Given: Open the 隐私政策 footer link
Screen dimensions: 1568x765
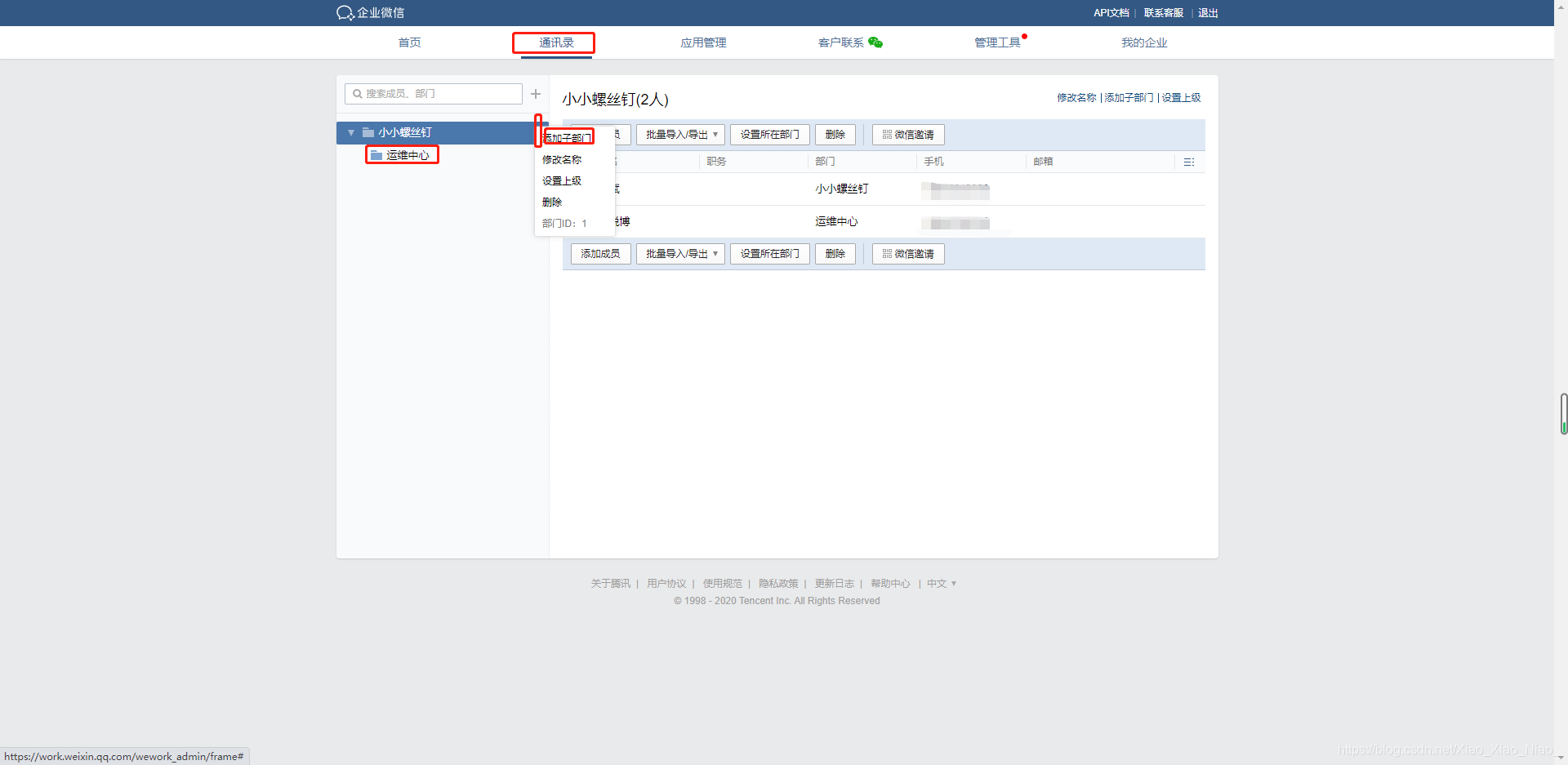Looking at the screenshot, I should [x=778, y=584].
